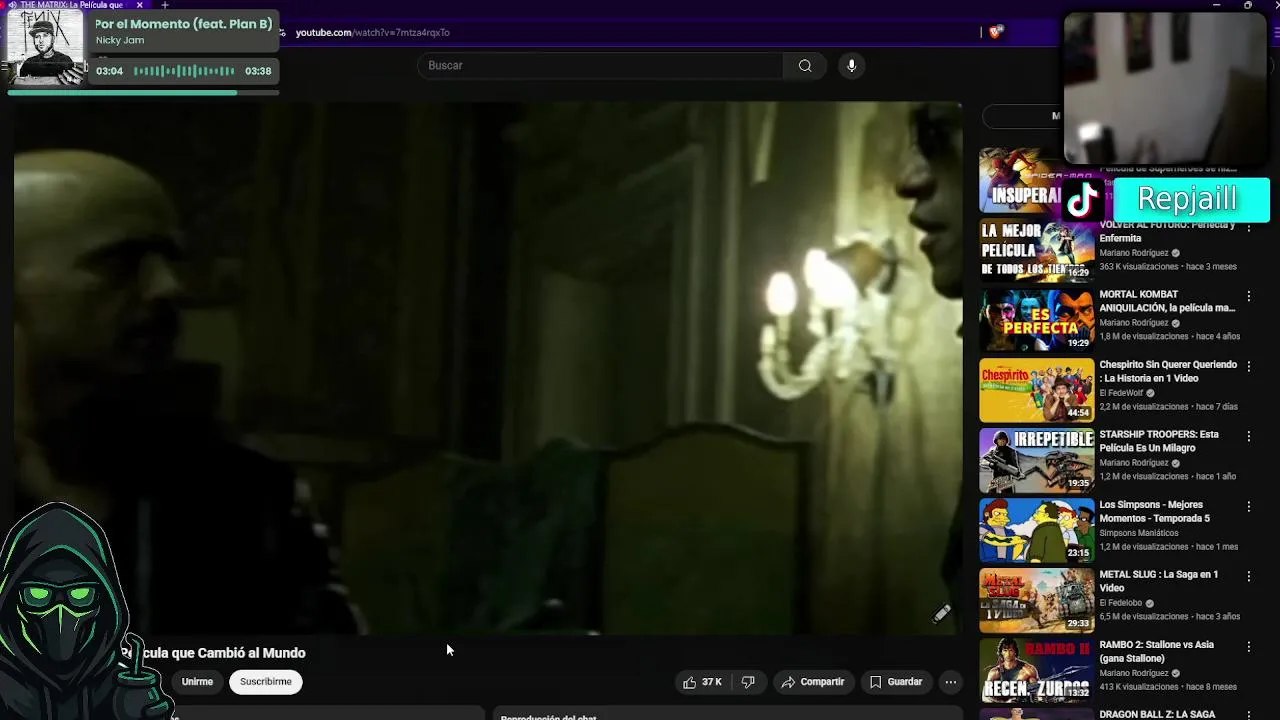
Task: Click the search magnifier button
Action: 805,66
